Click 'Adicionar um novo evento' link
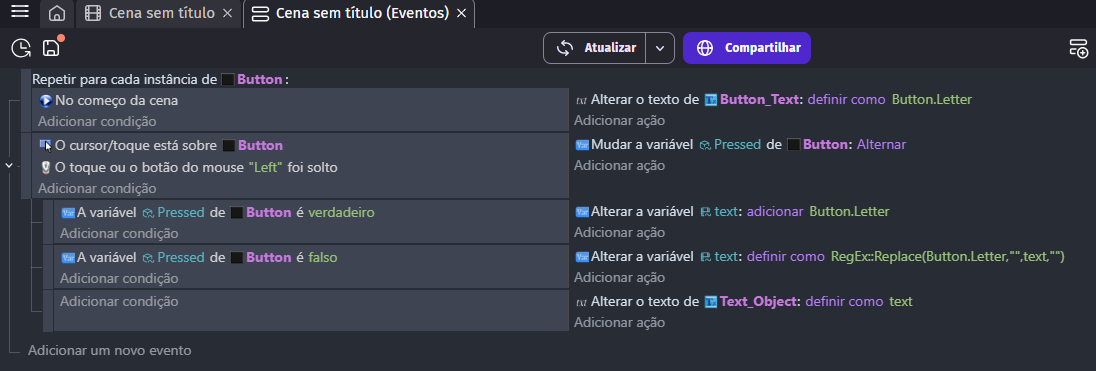The height and width of the screenshot is (371, 1096). tap(109, 350)
